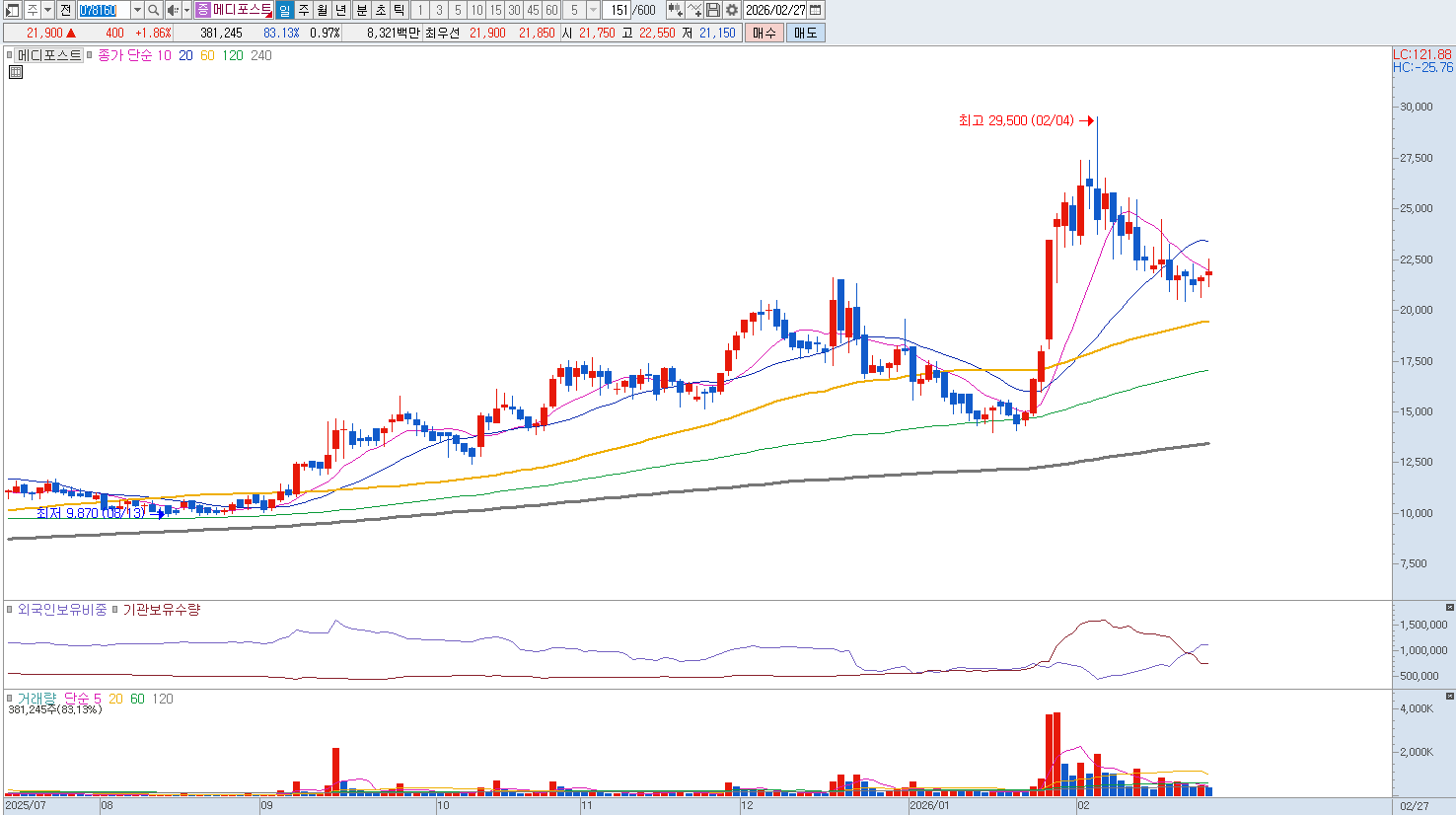Open the date picker calendar icon

coord(815,10)
